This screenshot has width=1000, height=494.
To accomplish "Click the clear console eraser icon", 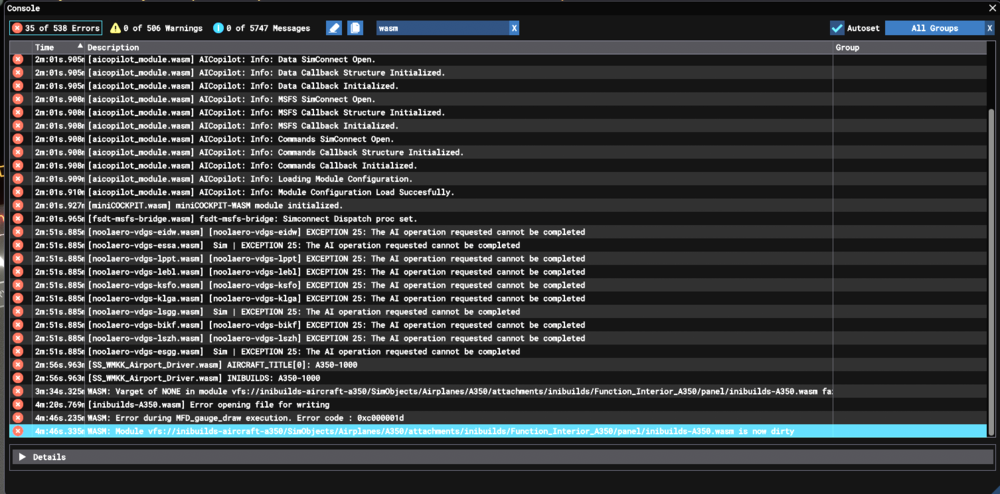I will coord(334,28).
